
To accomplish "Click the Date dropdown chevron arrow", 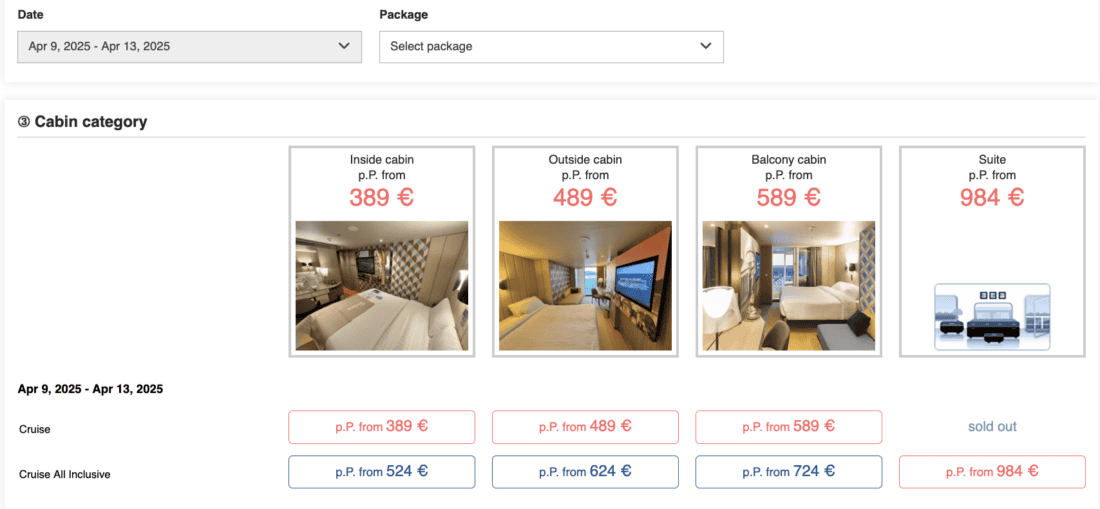I will tap(344, 46).
